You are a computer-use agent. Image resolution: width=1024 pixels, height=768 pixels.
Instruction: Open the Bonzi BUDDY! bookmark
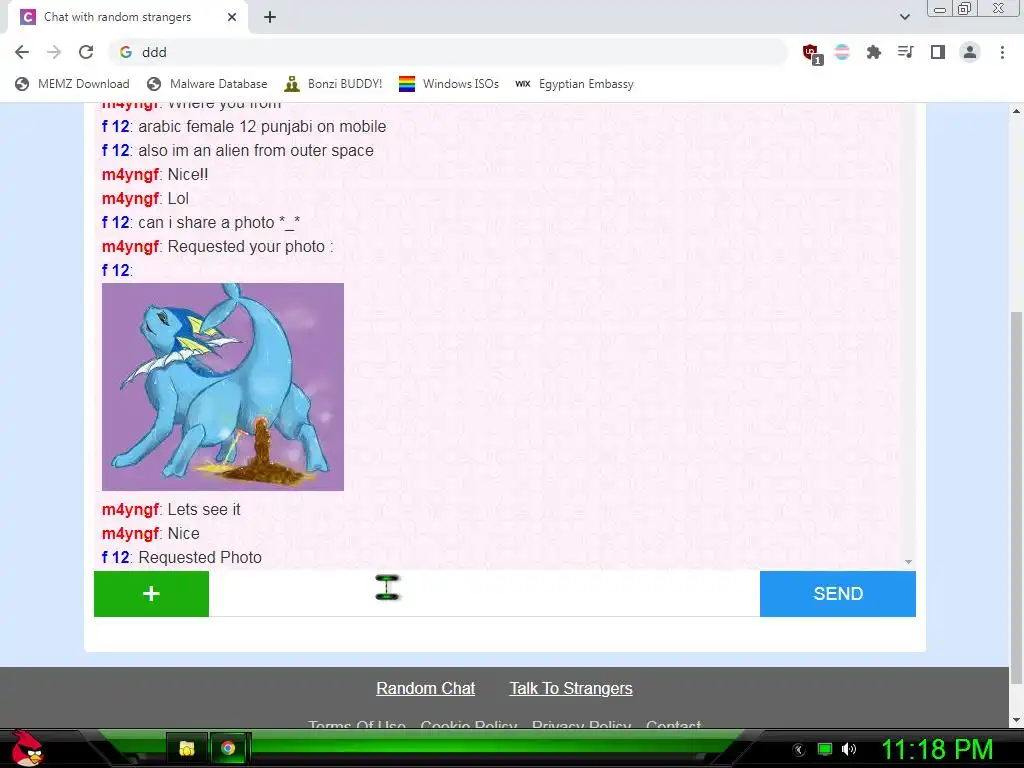[x=333, y=84]
